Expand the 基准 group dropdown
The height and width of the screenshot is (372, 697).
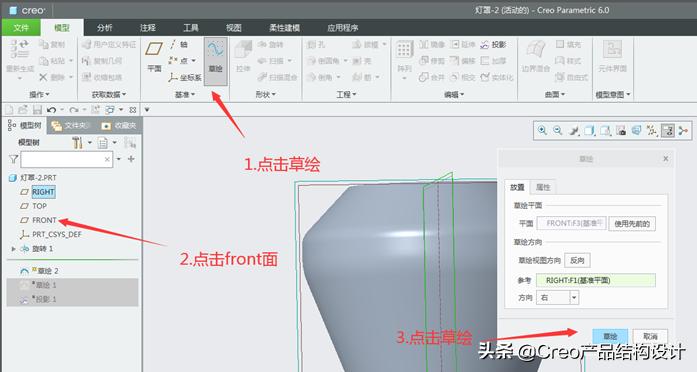pos(185,94)
